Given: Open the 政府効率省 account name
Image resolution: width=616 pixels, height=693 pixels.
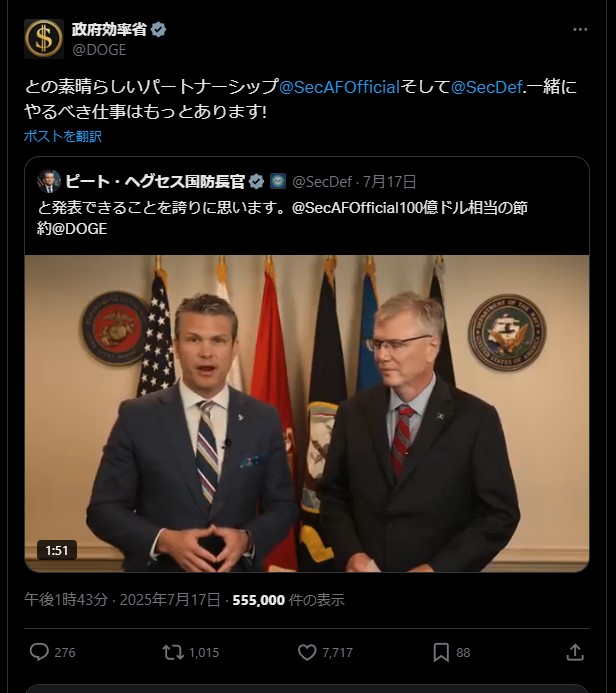Looking at the screenshot, I should coord(109,30).
